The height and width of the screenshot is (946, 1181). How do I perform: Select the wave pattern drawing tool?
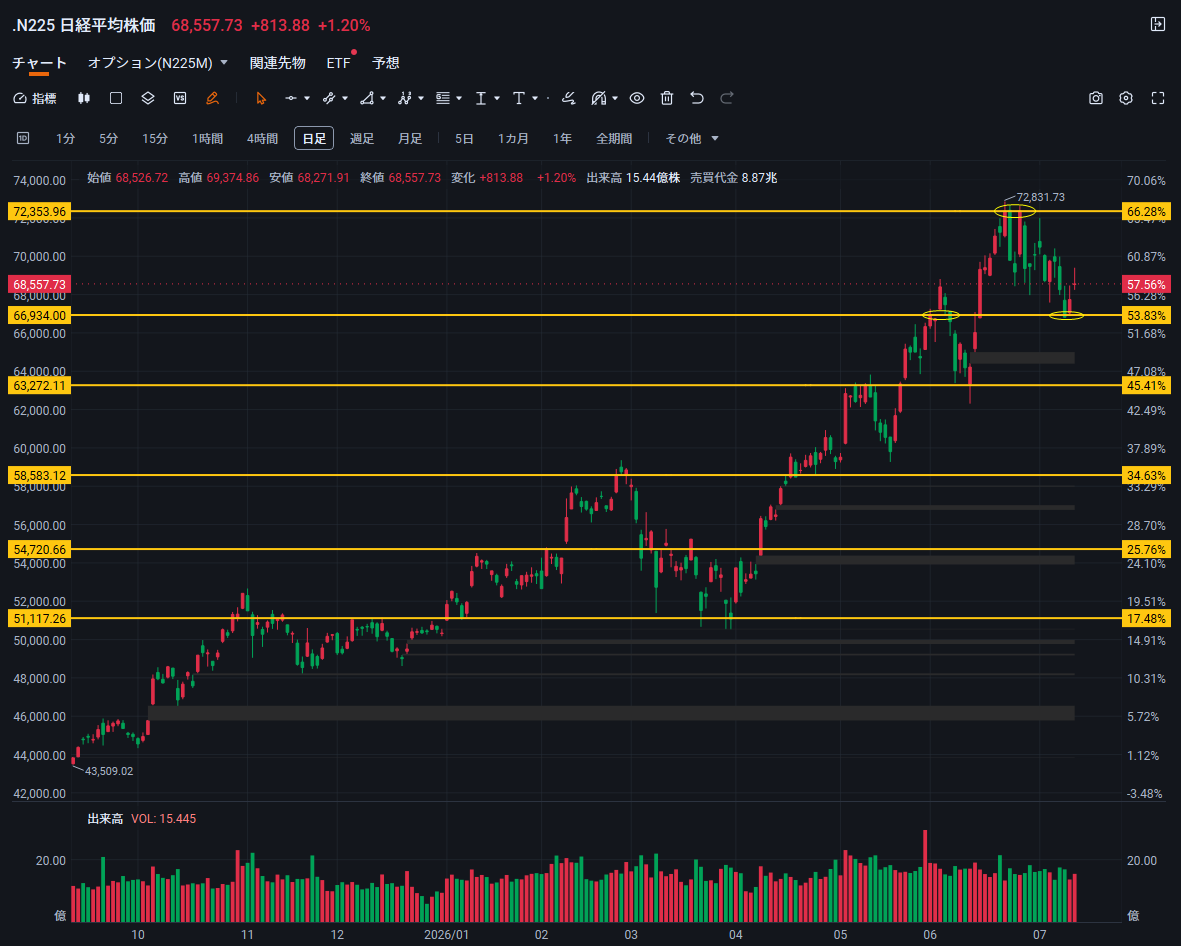click(405, 98)
